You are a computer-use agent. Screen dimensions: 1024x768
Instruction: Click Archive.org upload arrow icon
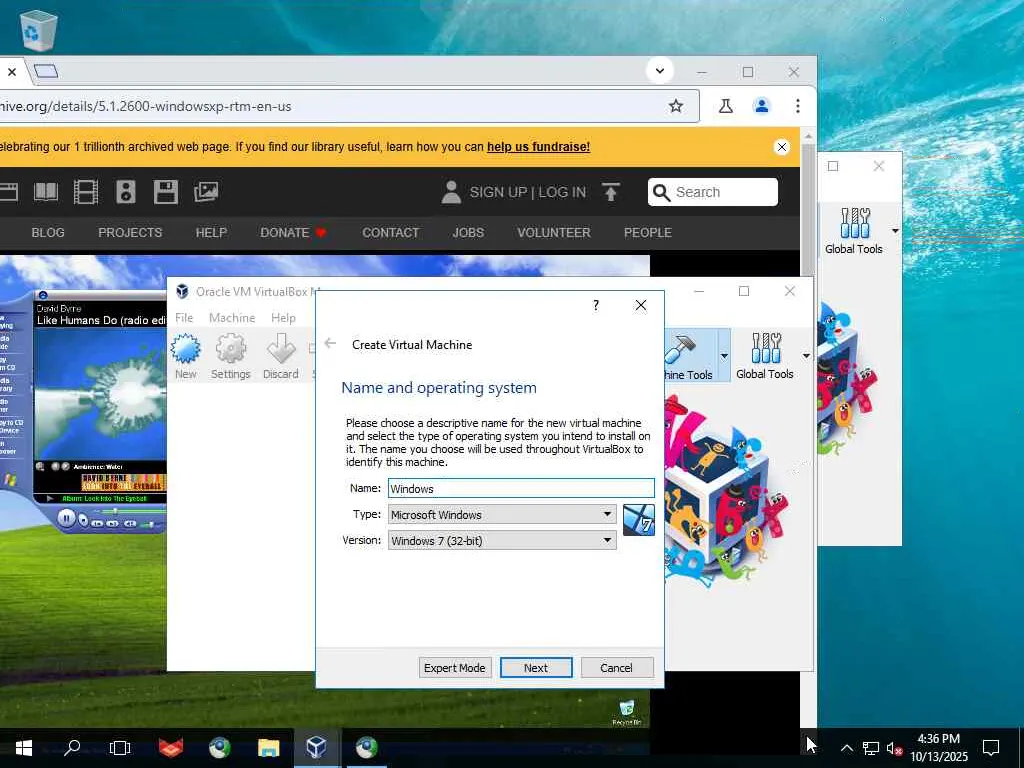[611, 192]
